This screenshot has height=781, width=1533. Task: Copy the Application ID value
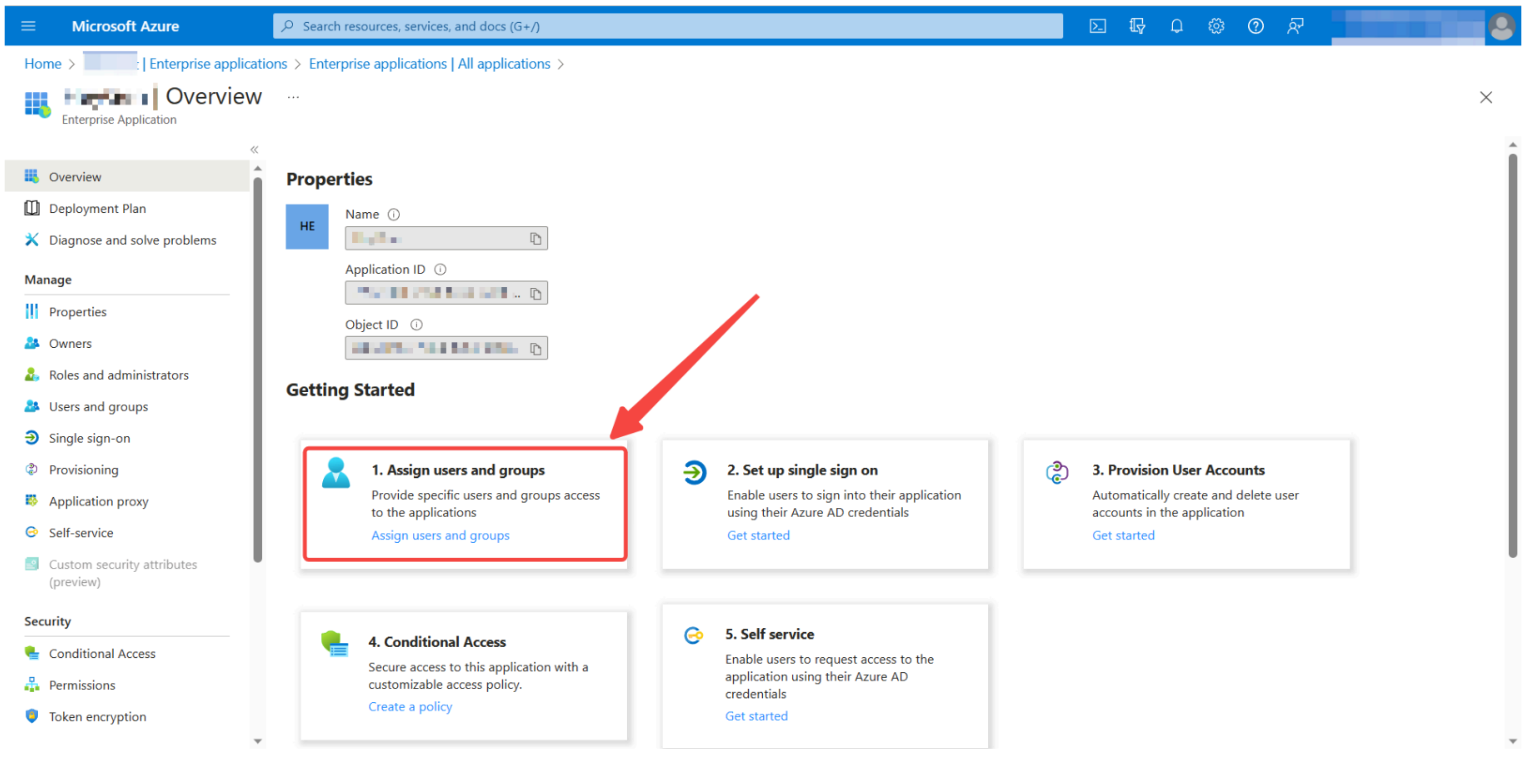click(x=536, y=293)
